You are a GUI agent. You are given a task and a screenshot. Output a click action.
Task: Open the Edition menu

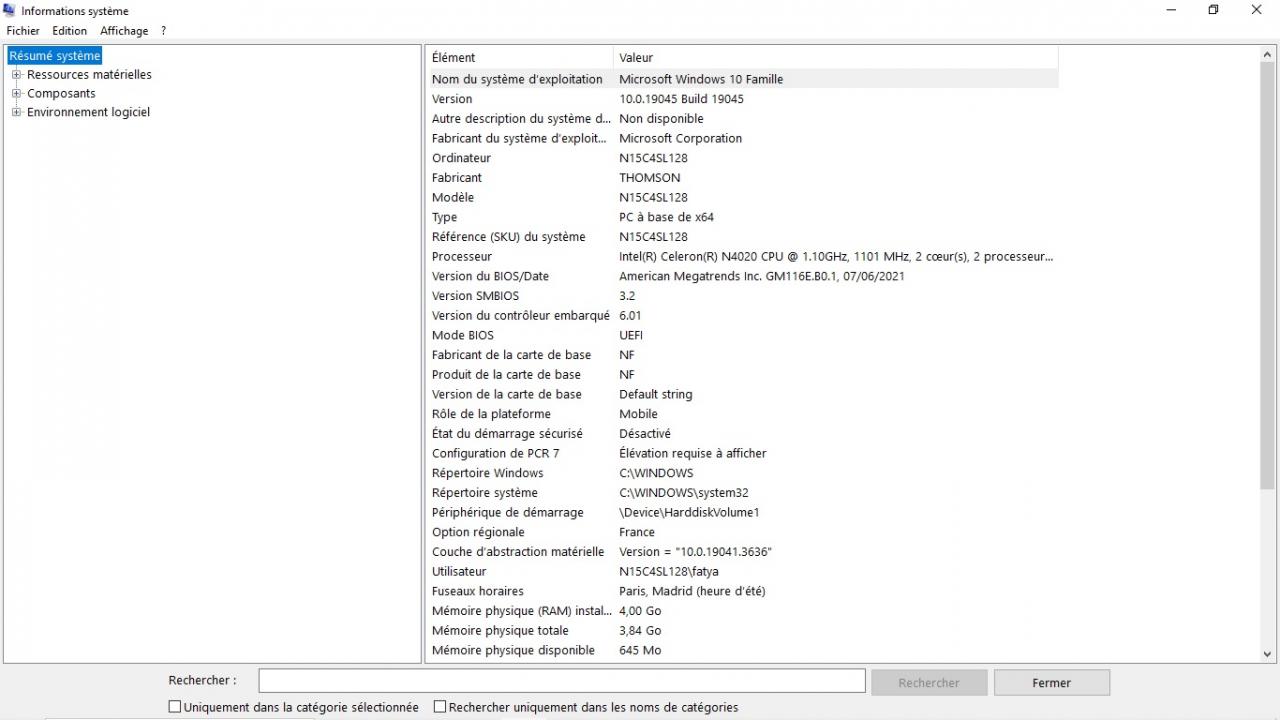[70, 31]
